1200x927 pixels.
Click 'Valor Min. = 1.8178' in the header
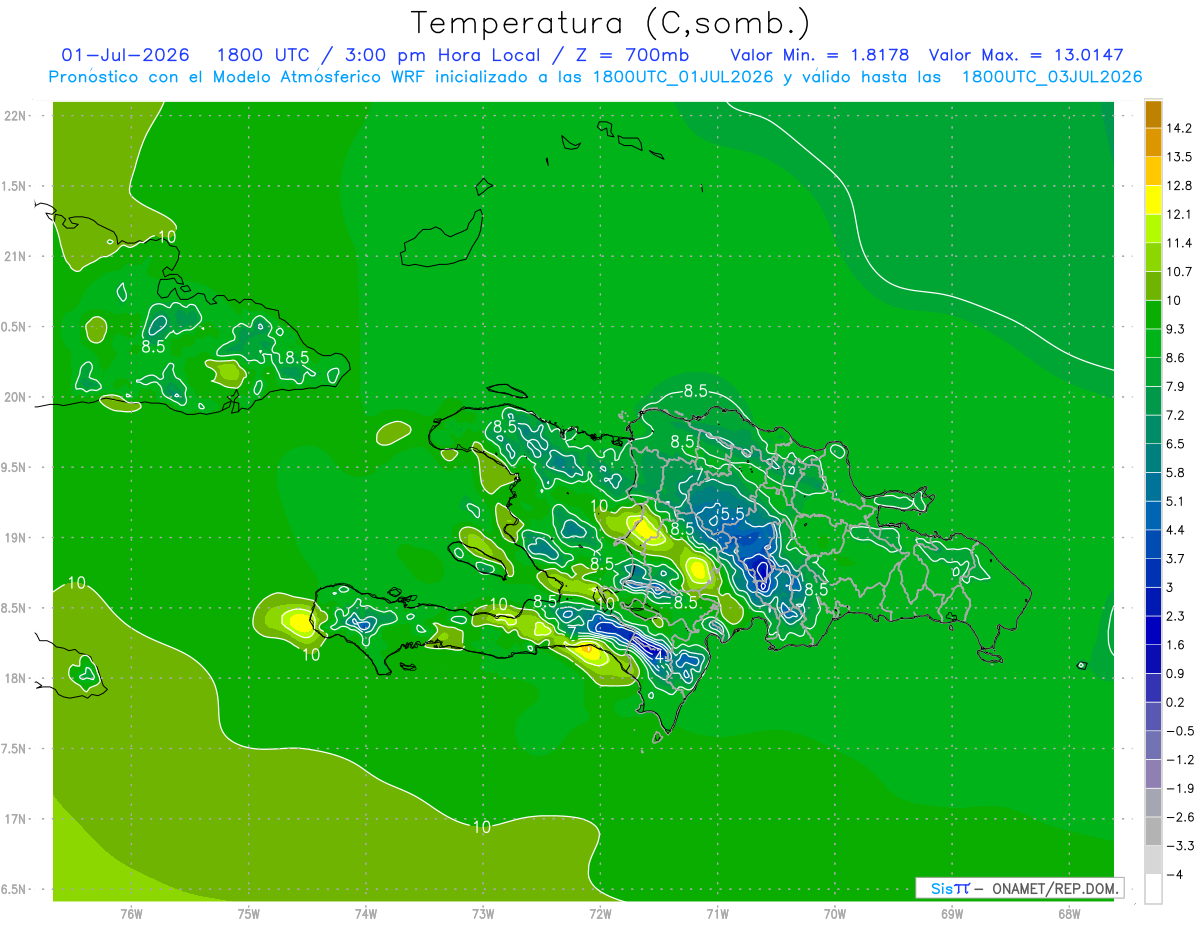(x=819, y=55)
